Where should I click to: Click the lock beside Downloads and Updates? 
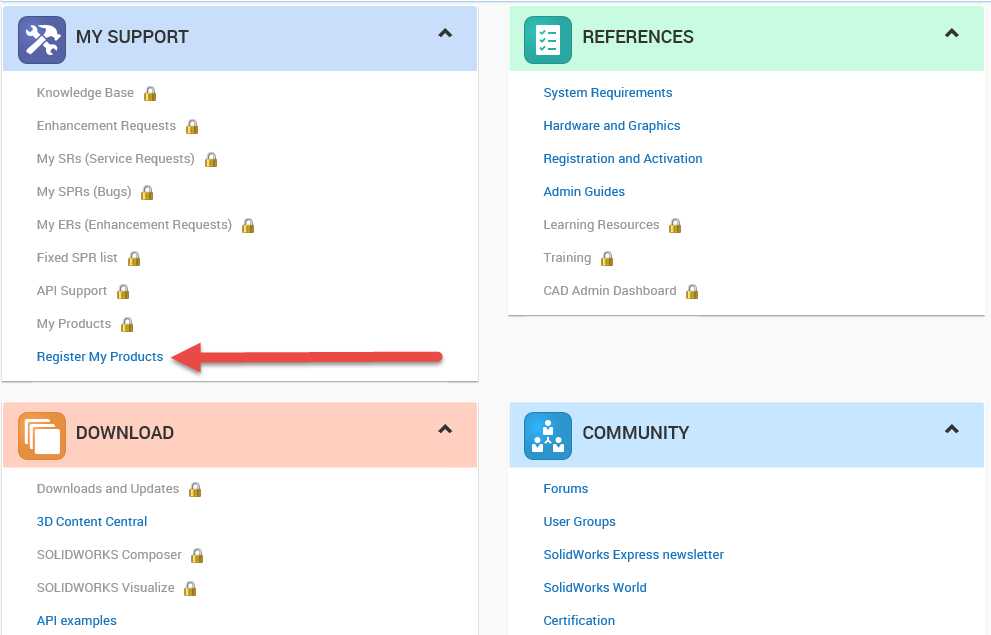[195, 489]
